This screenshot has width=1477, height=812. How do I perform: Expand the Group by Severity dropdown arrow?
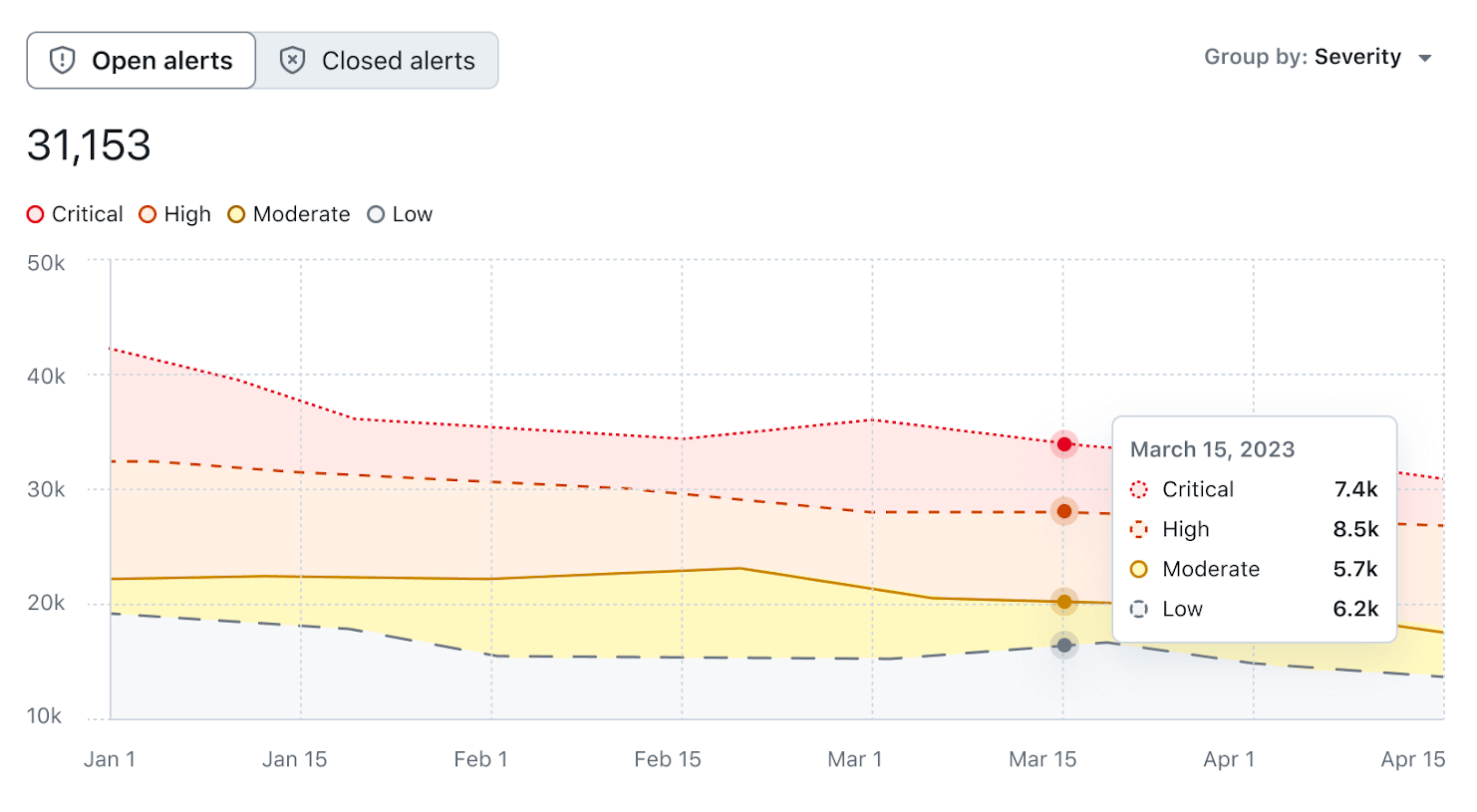pyautogui.click(x=1425, y=59)
